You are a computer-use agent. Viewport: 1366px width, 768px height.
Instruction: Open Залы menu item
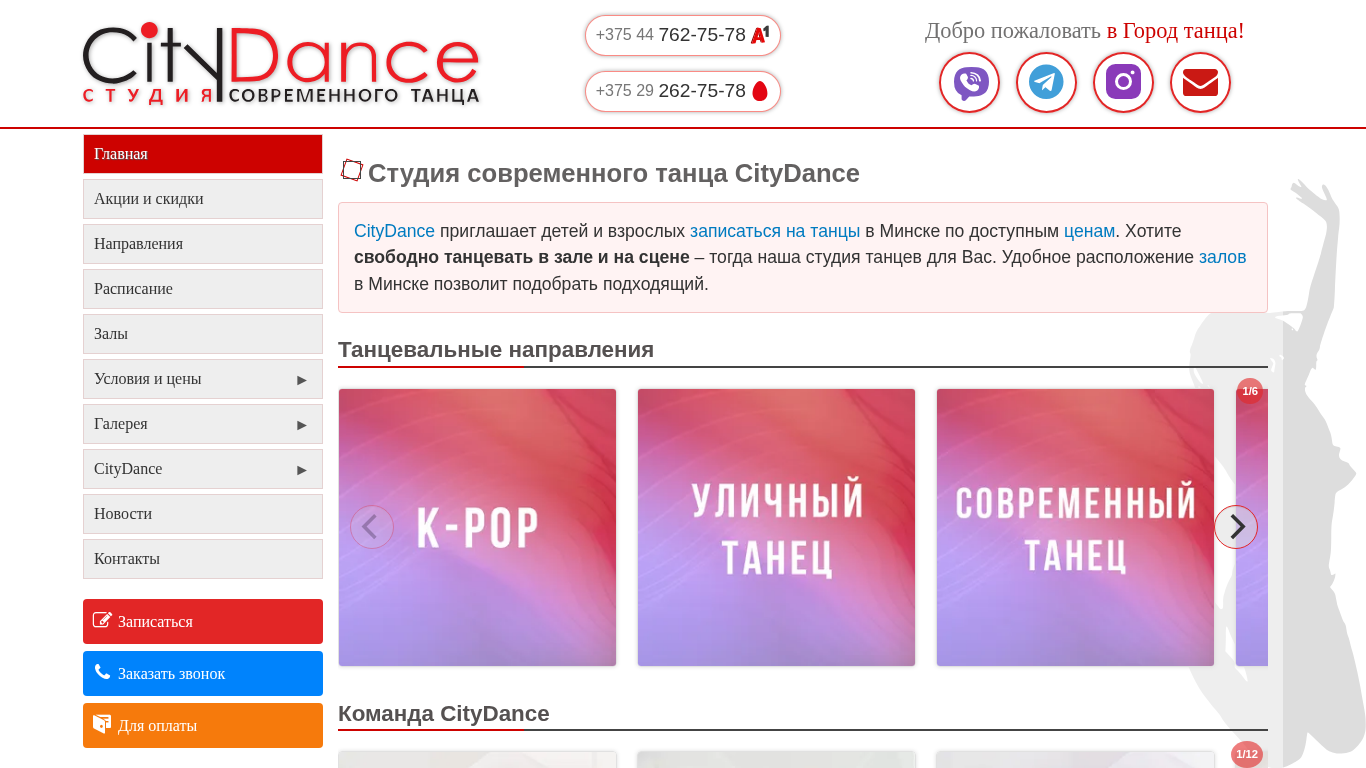pyautogui.click(x=203, y=334)
